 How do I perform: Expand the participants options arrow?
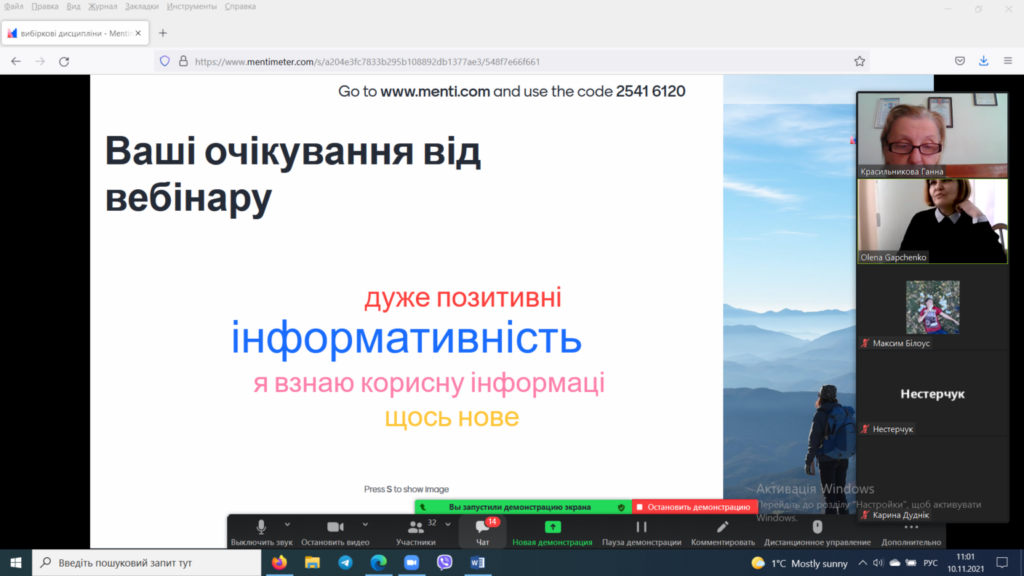click(x=446, y=524)
